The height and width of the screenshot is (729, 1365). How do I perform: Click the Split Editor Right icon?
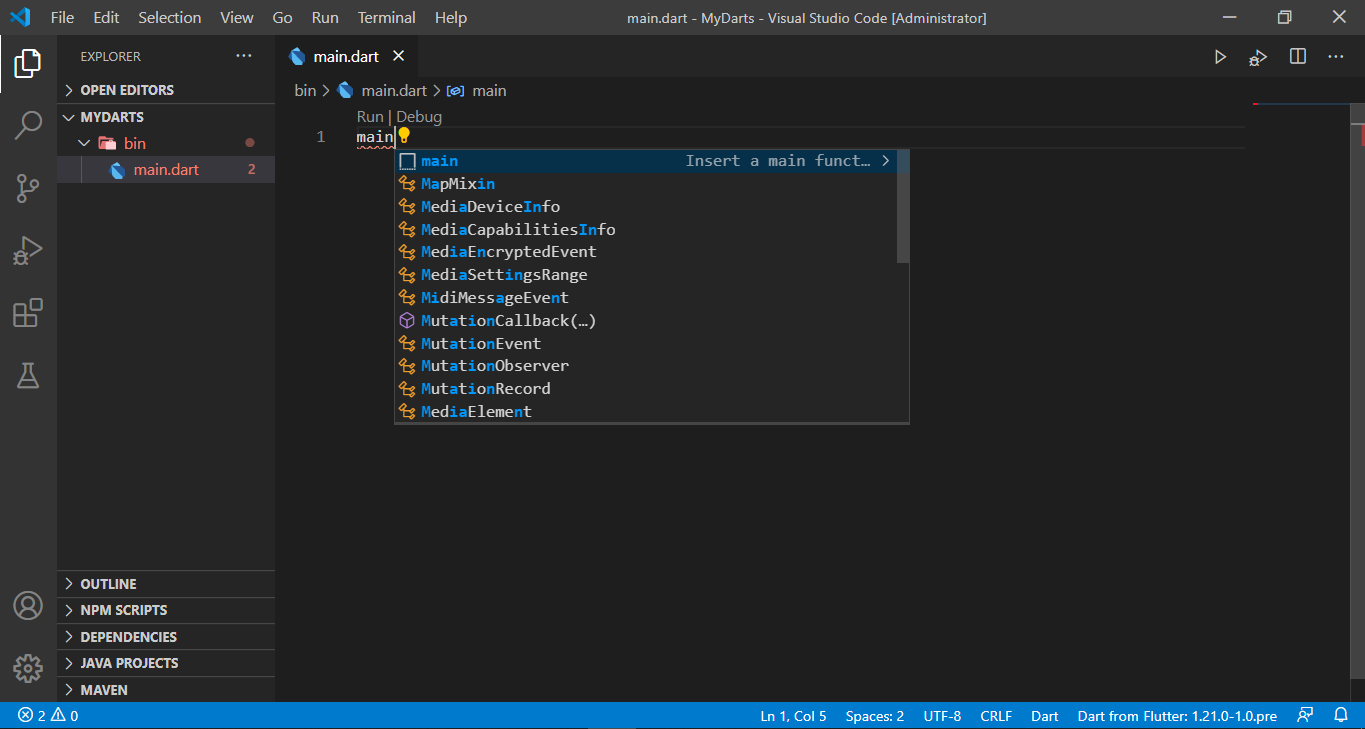[x=1298, y=57]
